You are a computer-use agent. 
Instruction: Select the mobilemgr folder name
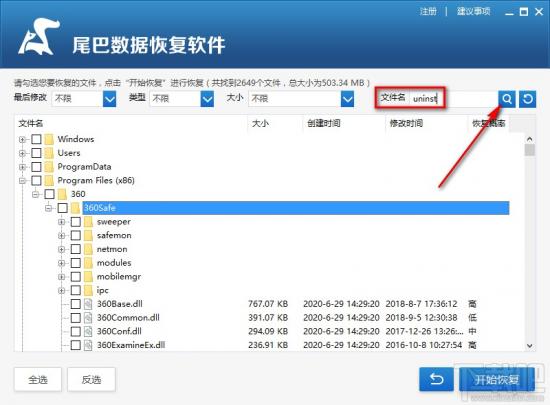tap(119, 277)
